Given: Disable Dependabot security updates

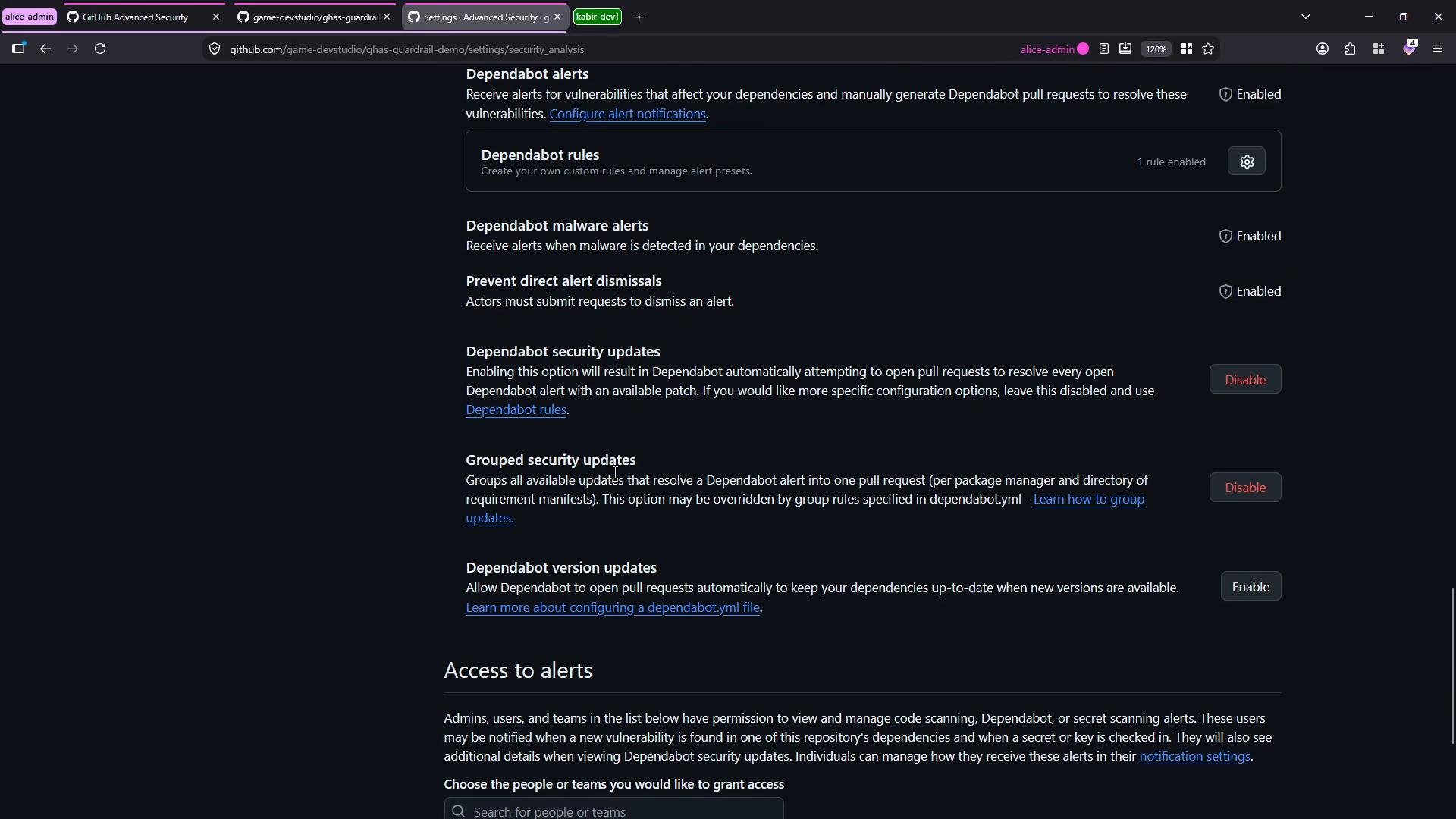Looking at the screenshot, I should pos(1245,380).
